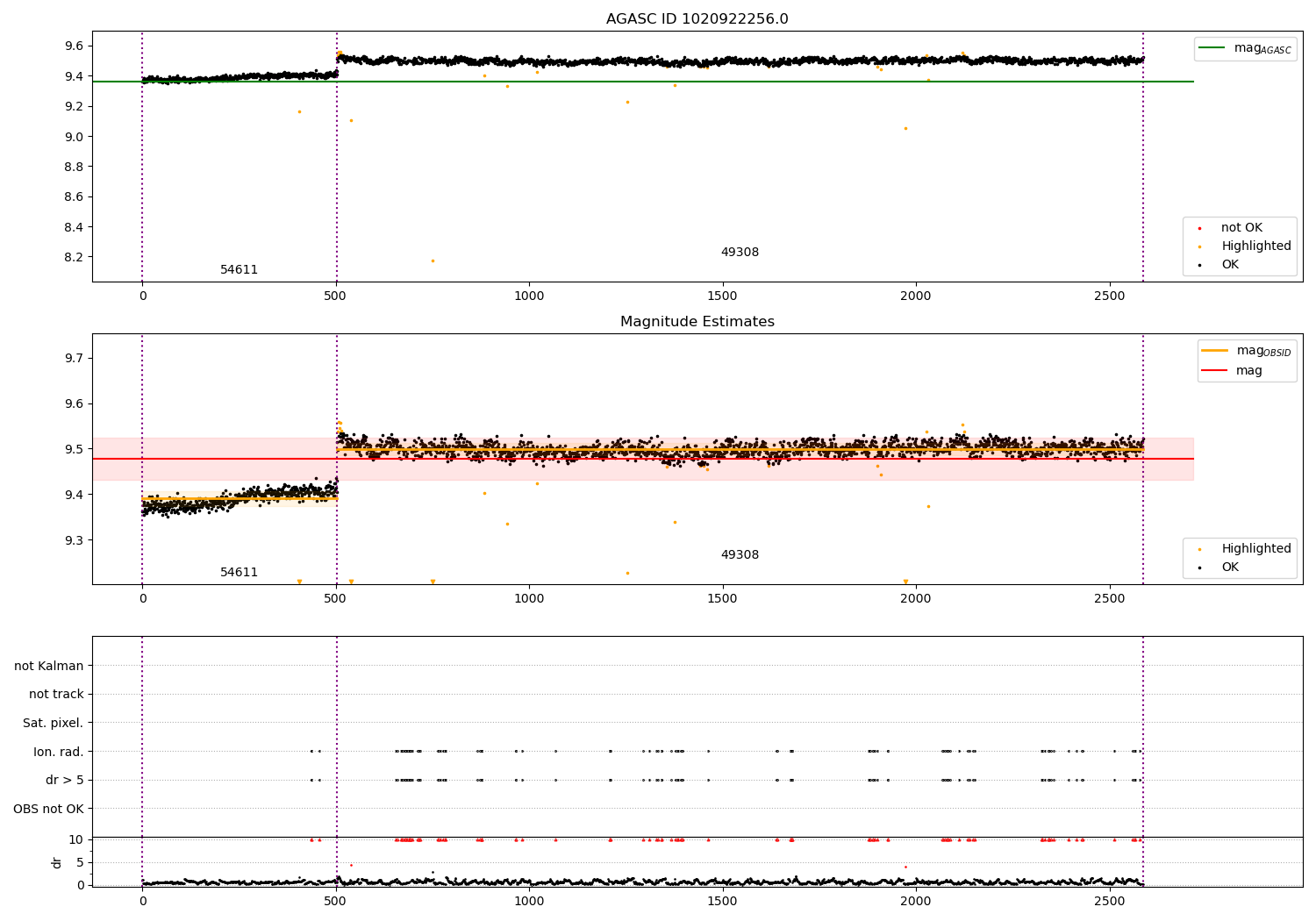Viewport: 1316px width, 921px height.
Task: Click the orange outlier near 8.2 in top plot
Action: (433, 261)
